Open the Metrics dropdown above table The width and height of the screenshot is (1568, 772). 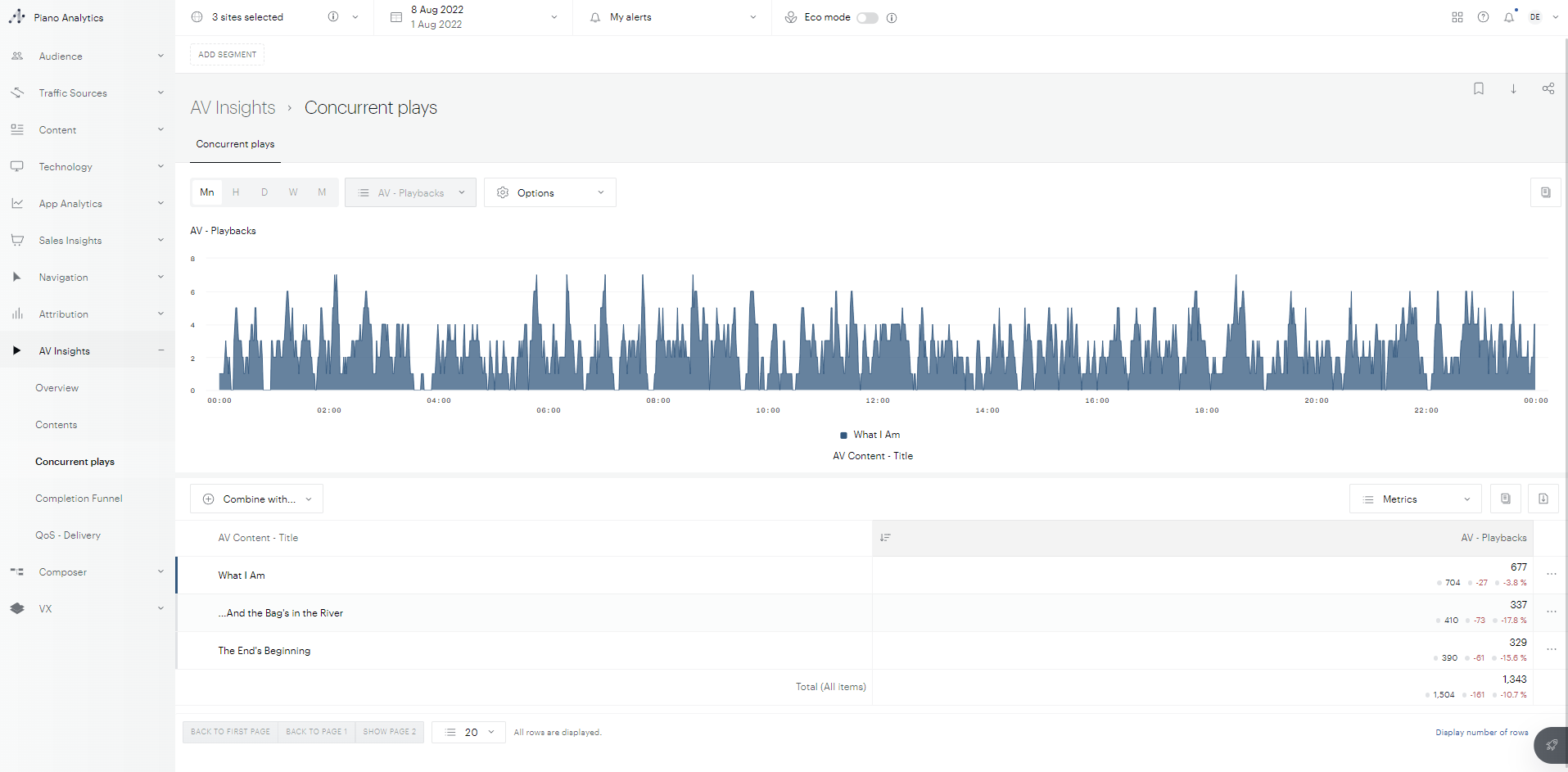tap(1415, 499)
